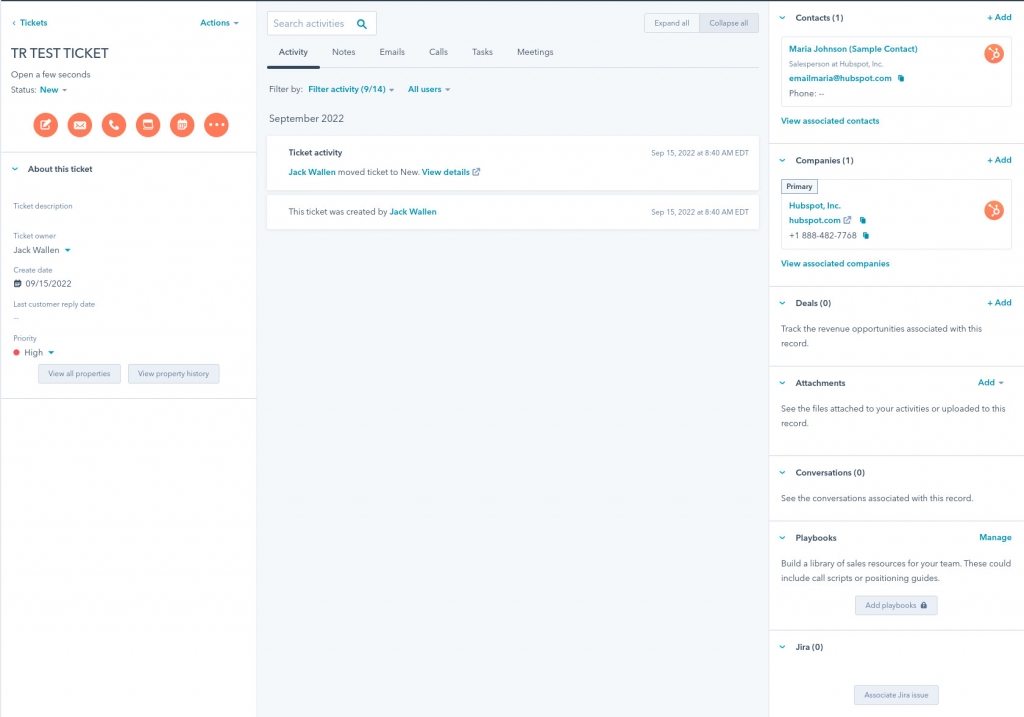Image resolution: width=1024 pixels, height=717 pixels.
Task: Start a call with the phone icon
Action: tap(116, 125)
